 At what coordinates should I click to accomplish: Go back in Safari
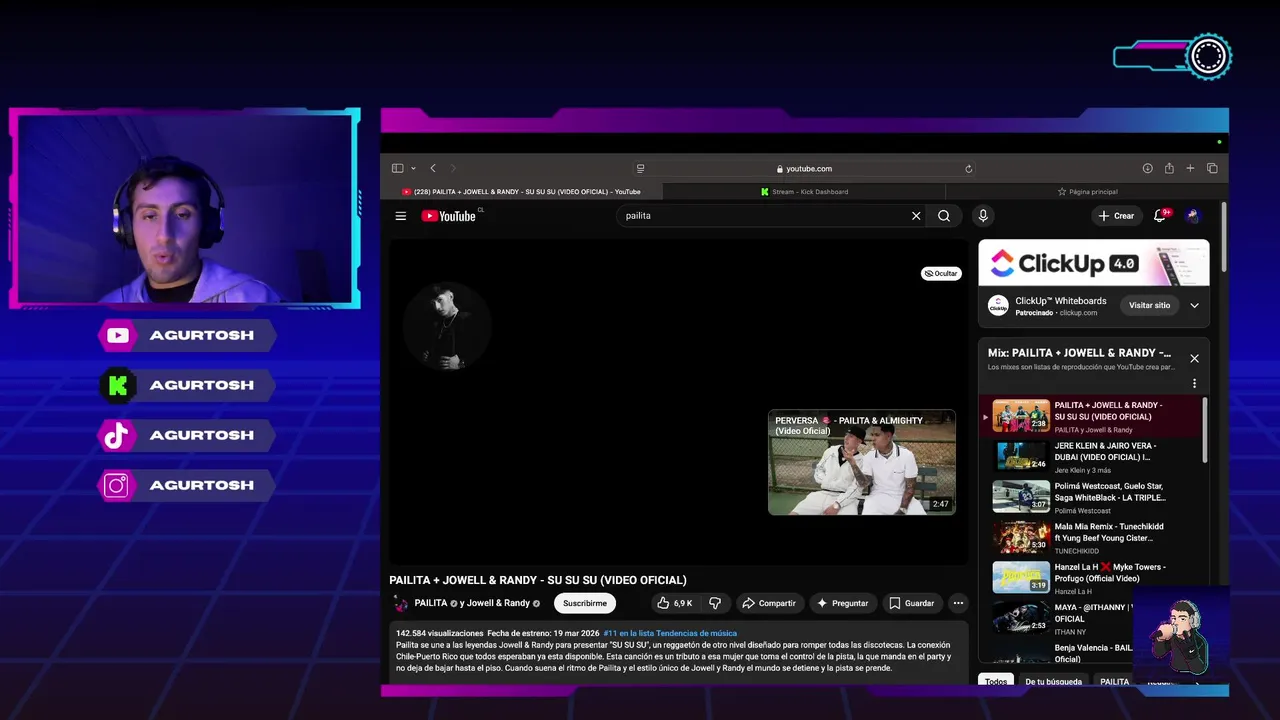point(433,168)
